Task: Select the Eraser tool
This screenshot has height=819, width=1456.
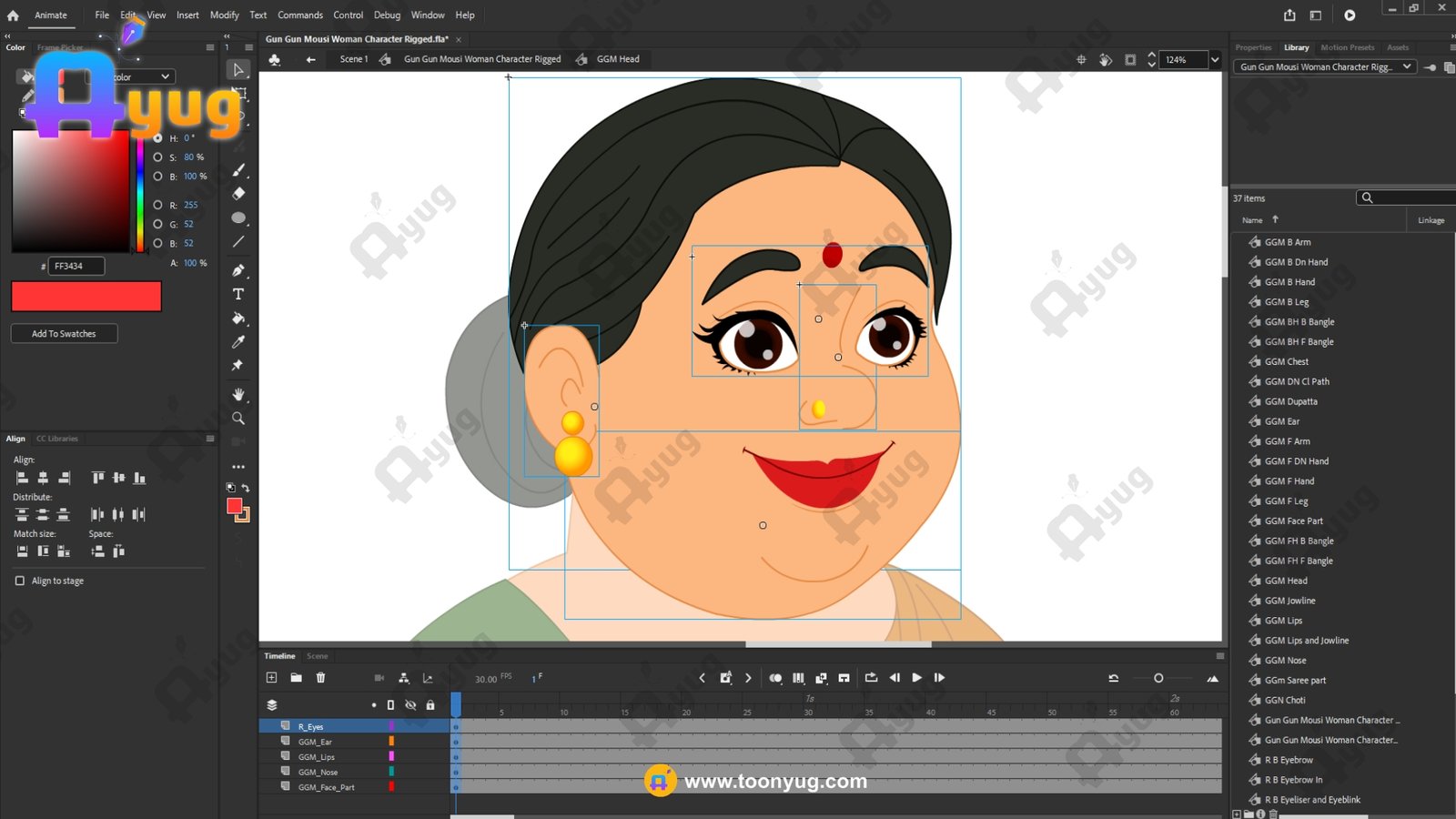Action: (238, 194)
